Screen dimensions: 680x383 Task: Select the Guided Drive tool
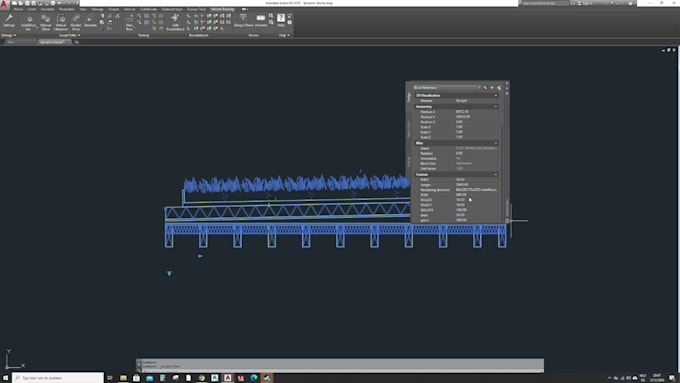point(76,22)
